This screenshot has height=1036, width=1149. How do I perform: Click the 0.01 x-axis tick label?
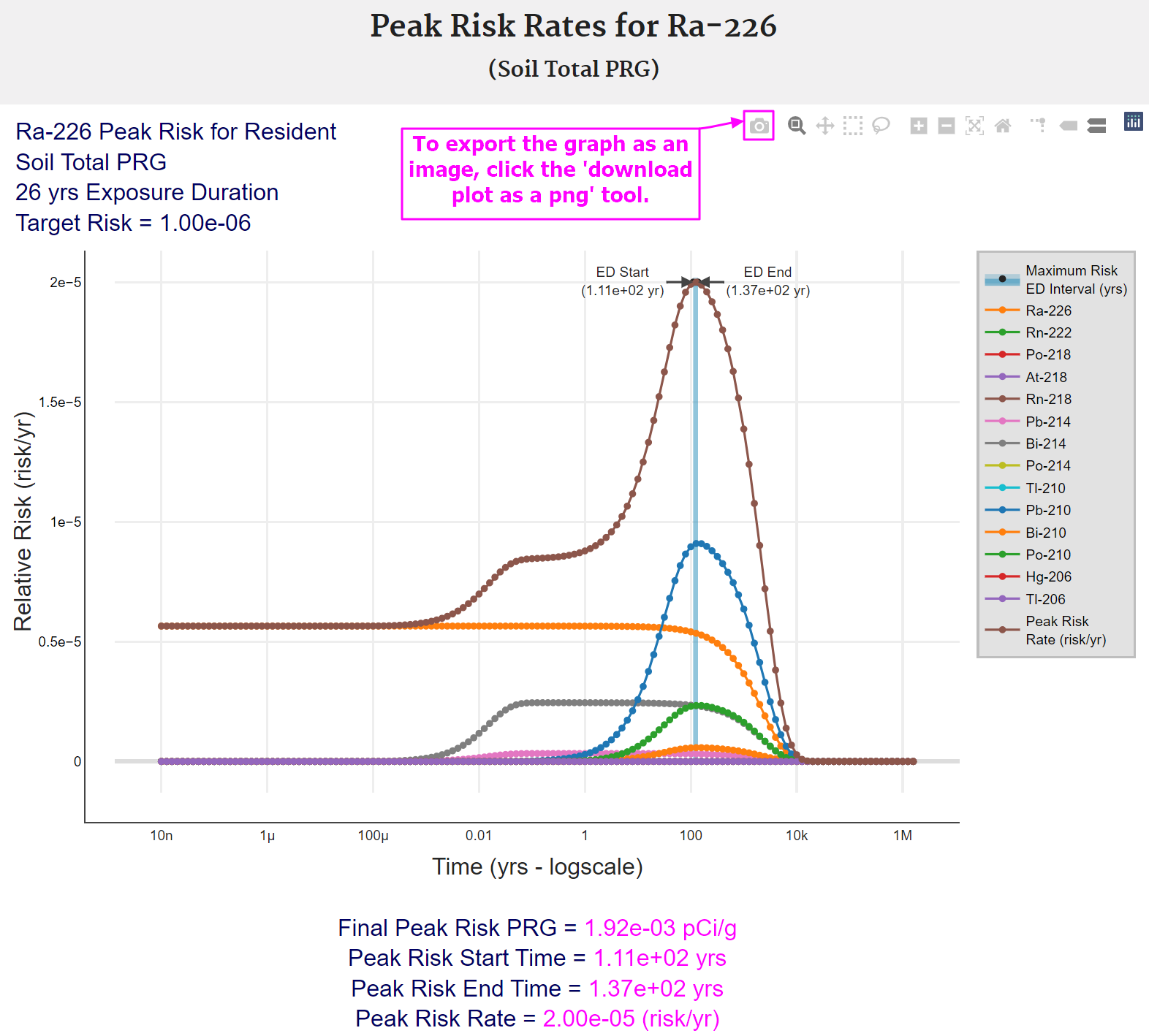[x=479, y=836]
